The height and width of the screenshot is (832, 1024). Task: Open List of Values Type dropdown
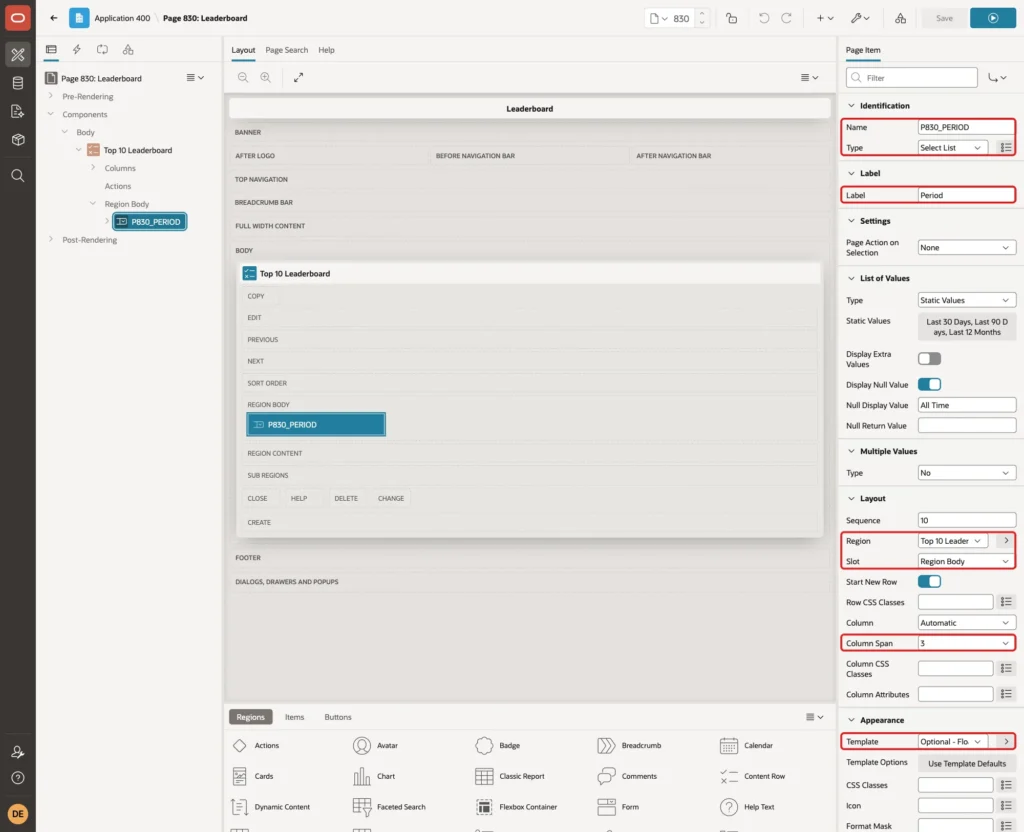[x=967, y=300]
